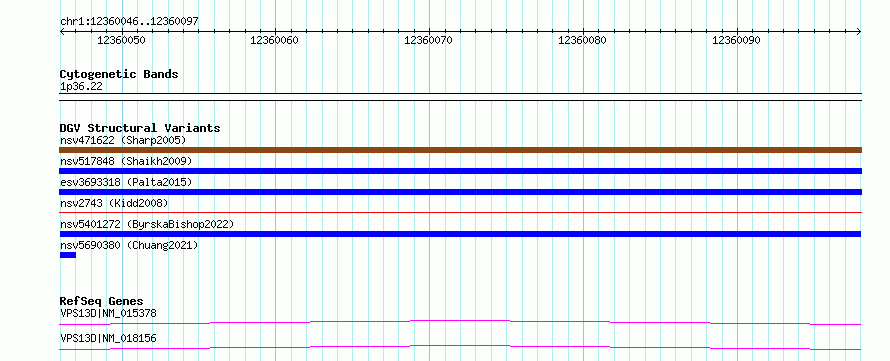Click the blue esv3693318 variant bar

pyautogui.click(x=460, y=192)
